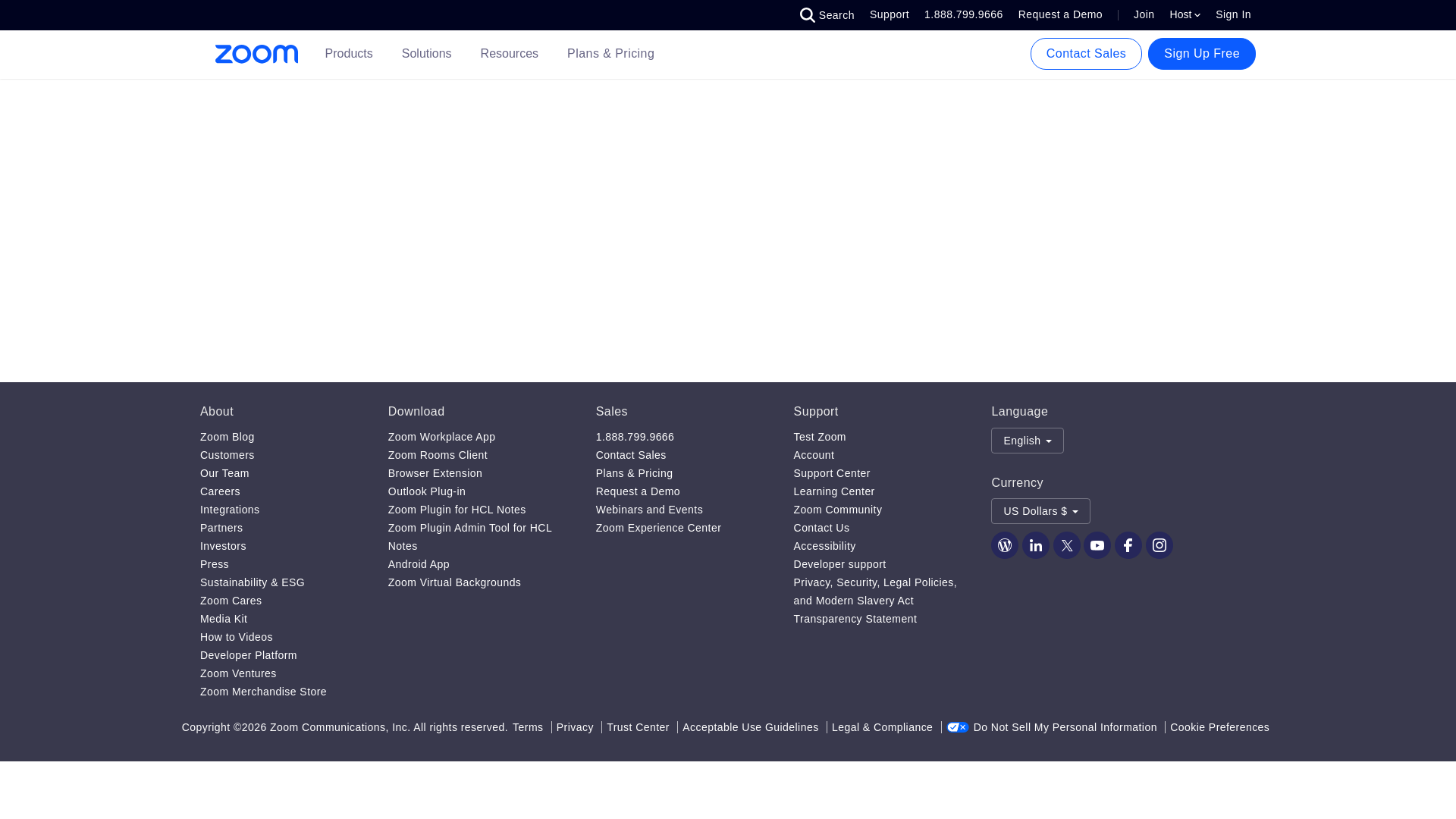Image resolution: width=1456 pixels, height=819 pixels.
Task: Click the Contact Sales button
Action: (x=1086, y=54)
